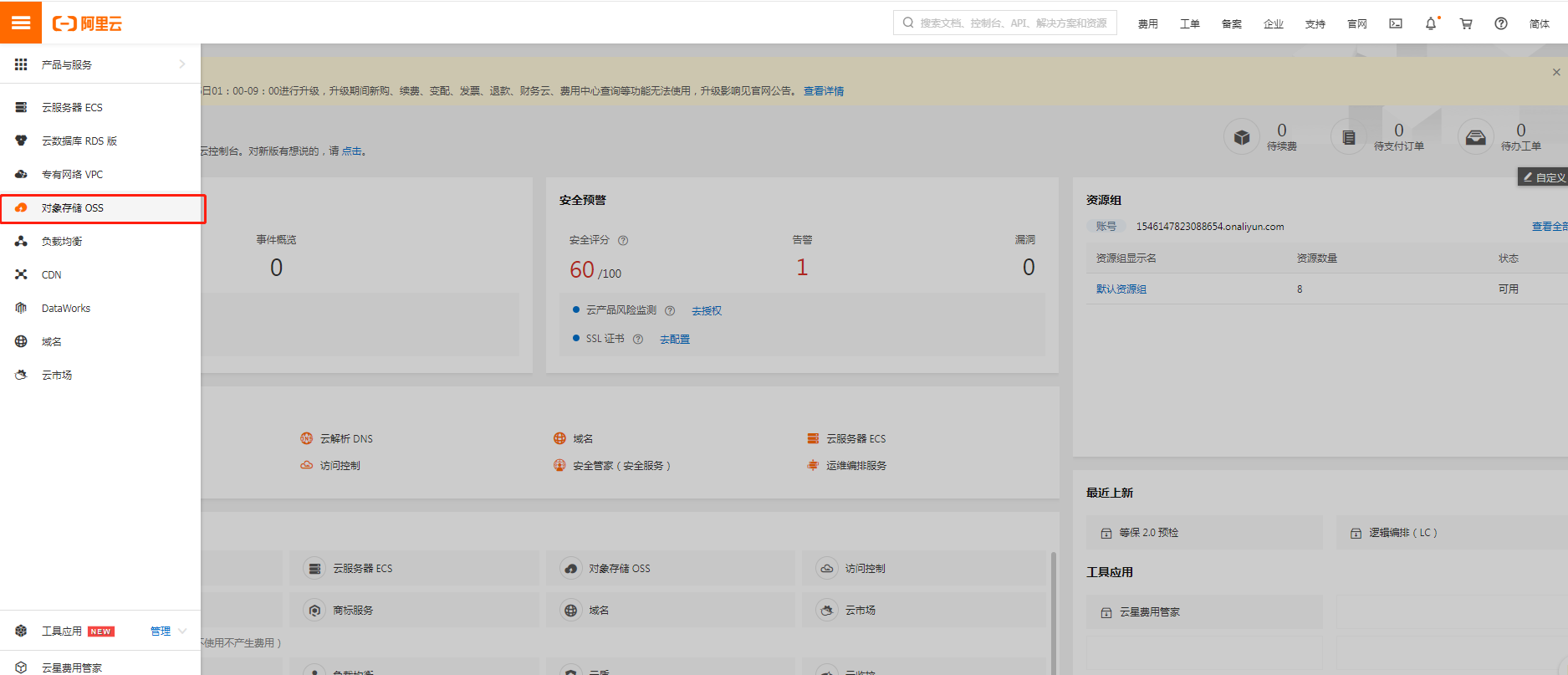
Task: Select the 云服务器 ECS sidebar icon
Action: point(21,107)
